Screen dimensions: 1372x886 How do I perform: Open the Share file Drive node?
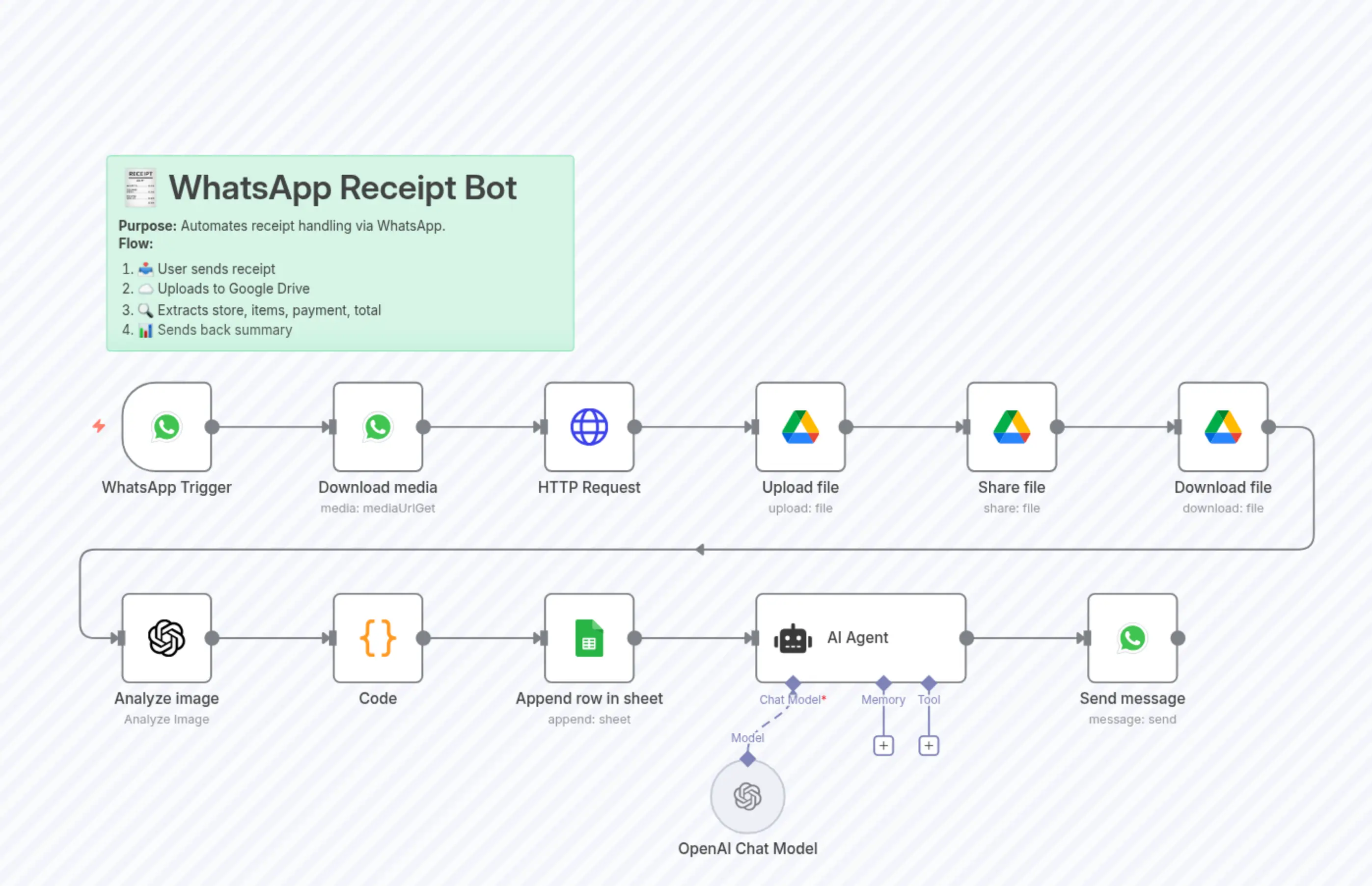tap(1011, 427)
